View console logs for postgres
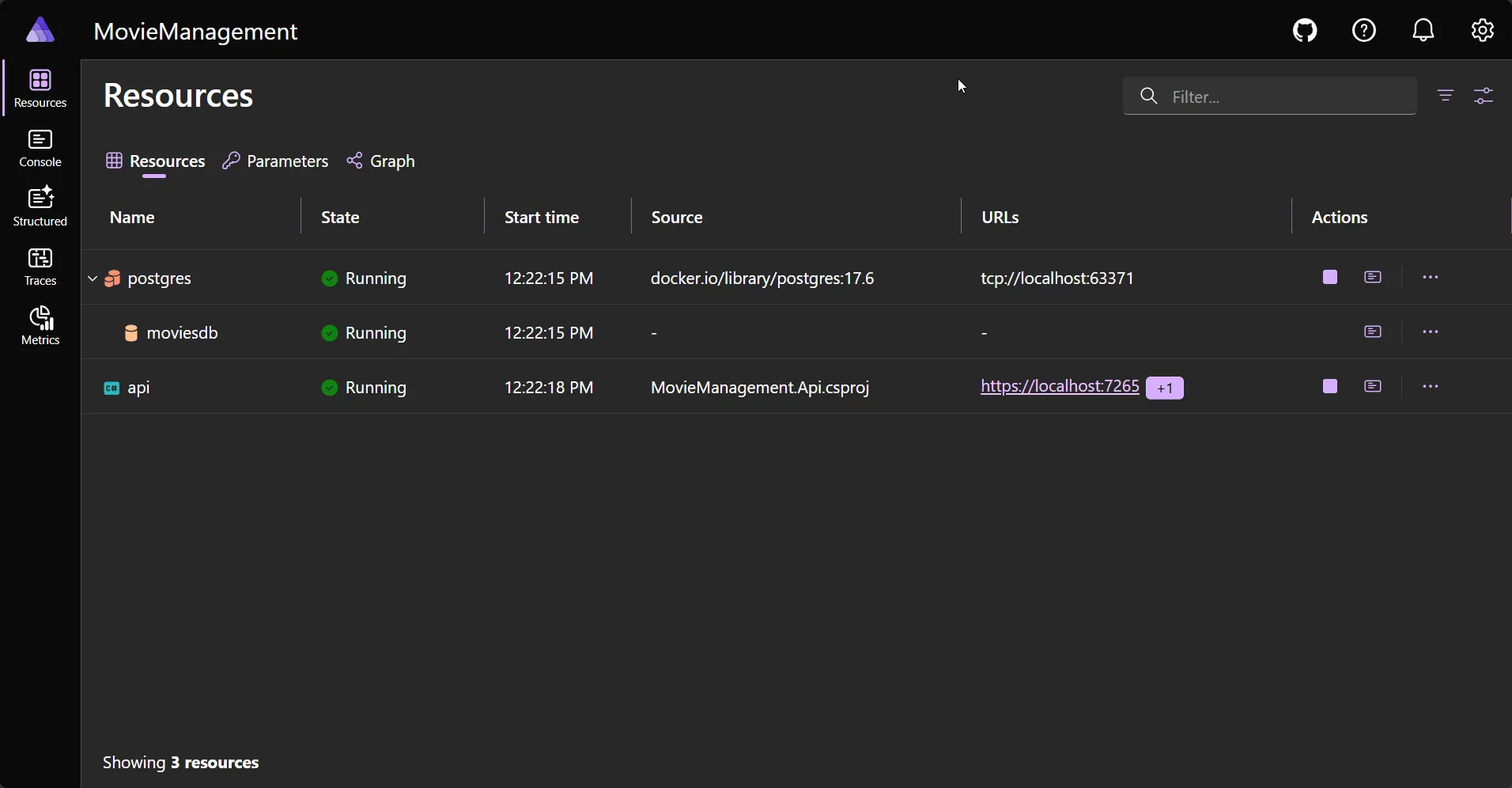The width and height of the screenshot is (1512, 788). [1374, 277]
